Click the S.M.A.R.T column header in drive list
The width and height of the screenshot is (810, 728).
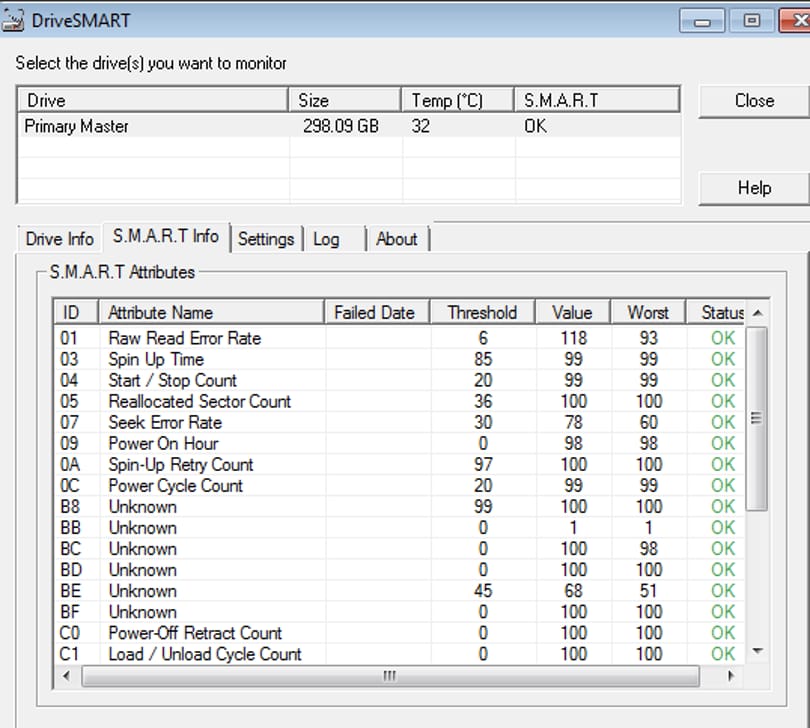tap(597, 100)
